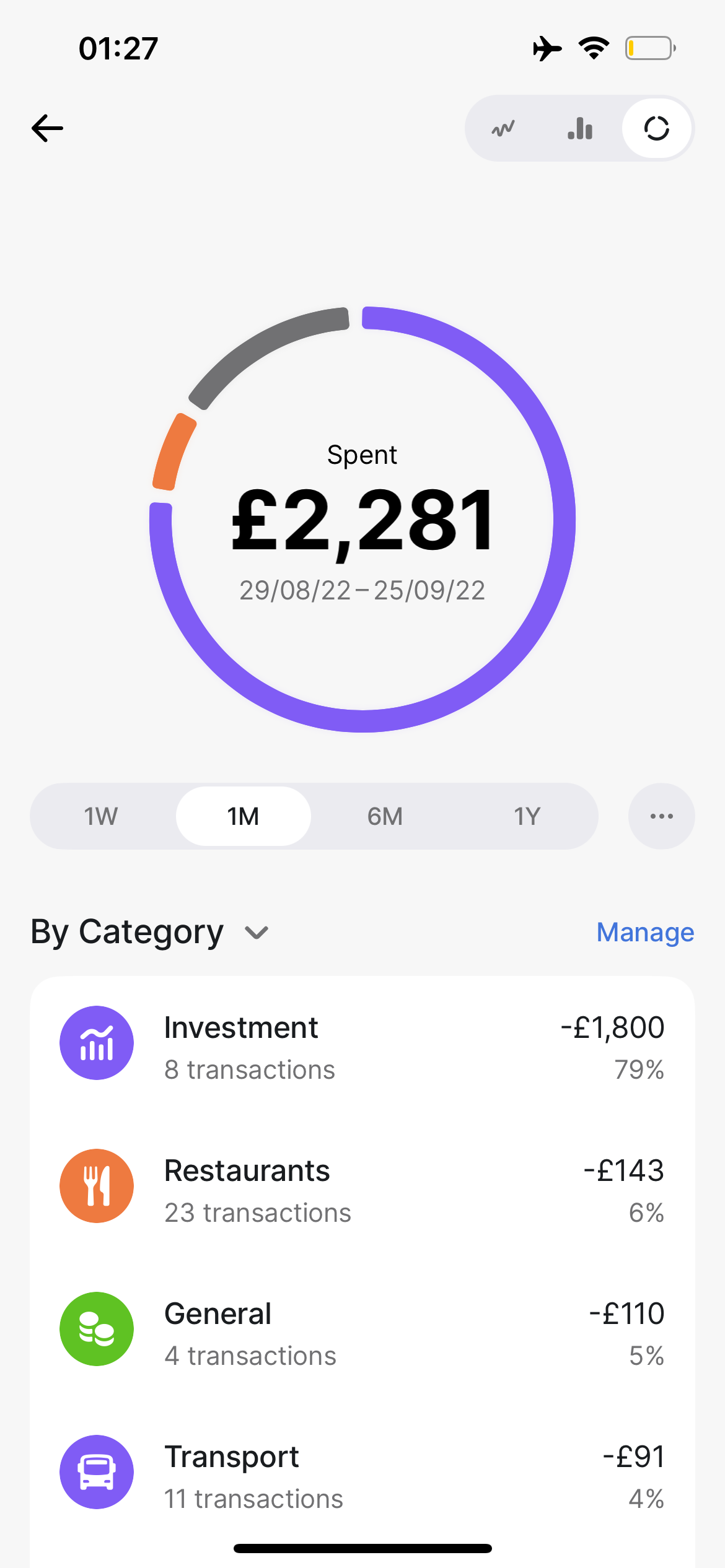Viewport: 725px width, 1568px height.
Task: Select the donut chart view
Action: click(657, 128)
